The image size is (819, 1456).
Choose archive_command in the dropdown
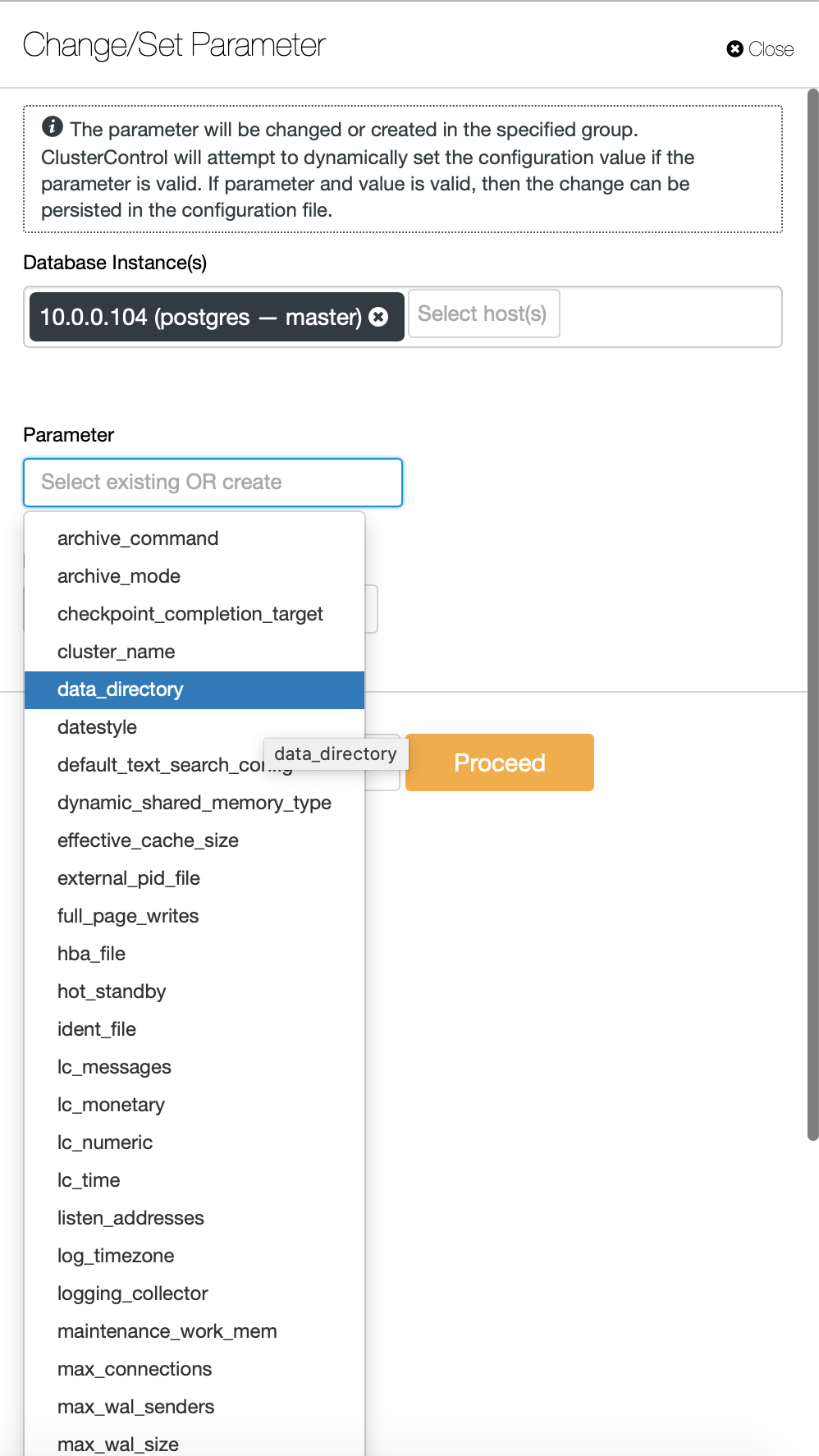pos(137,538)
